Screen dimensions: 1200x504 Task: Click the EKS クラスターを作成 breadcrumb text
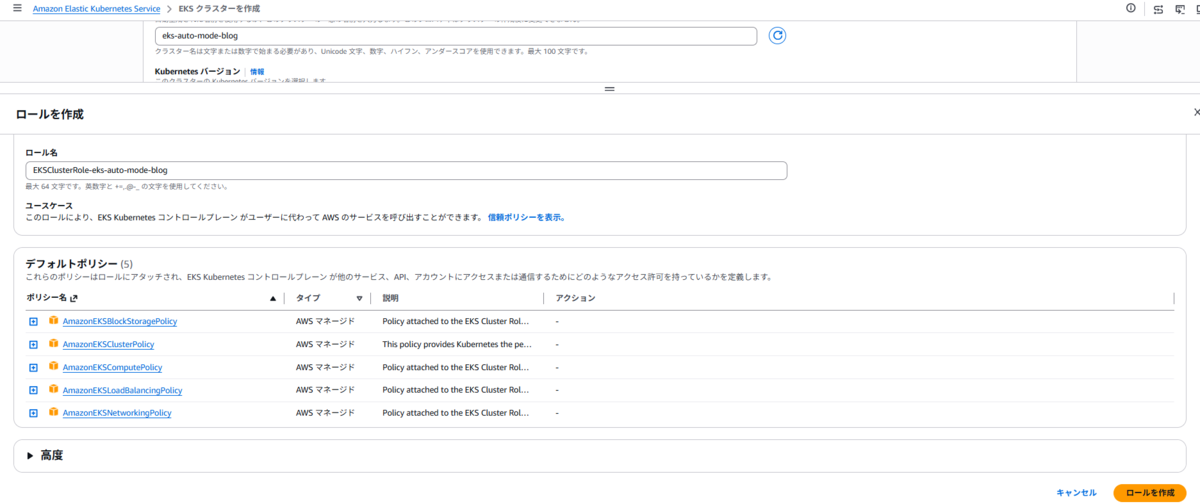coord(219,8)
